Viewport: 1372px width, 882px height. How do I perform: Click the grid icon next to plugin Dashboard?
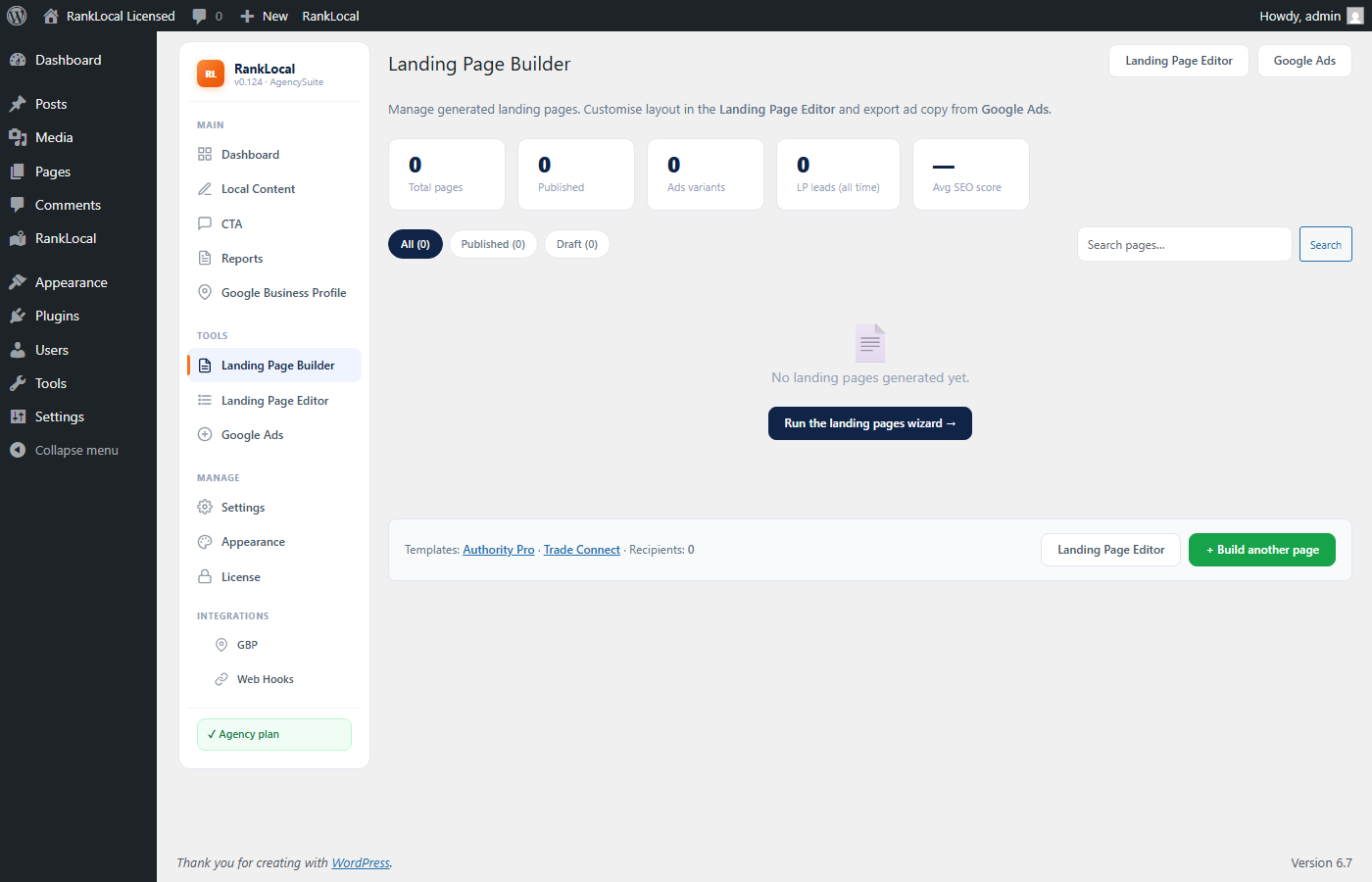coord(205,154)
